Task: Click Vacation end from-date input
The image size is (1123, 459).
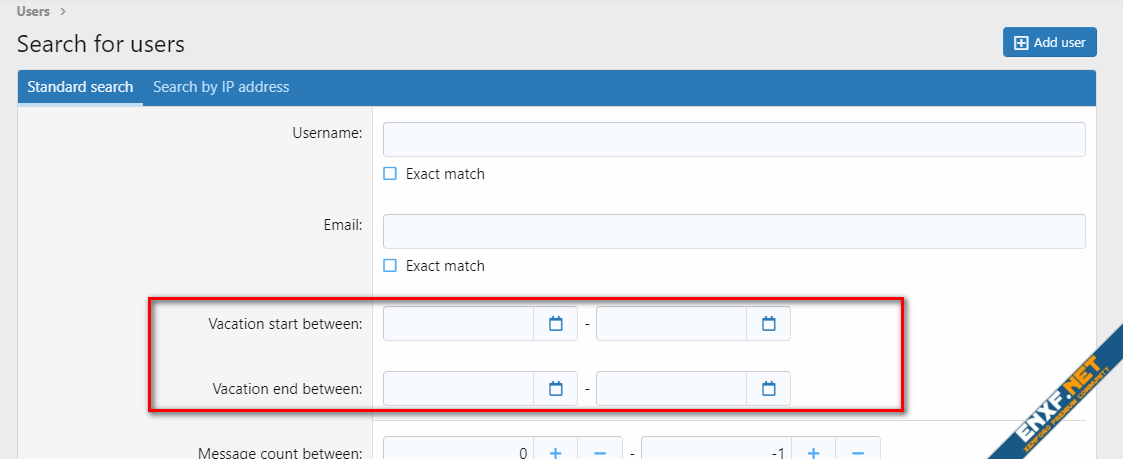Action: click(x=459, y=389)
